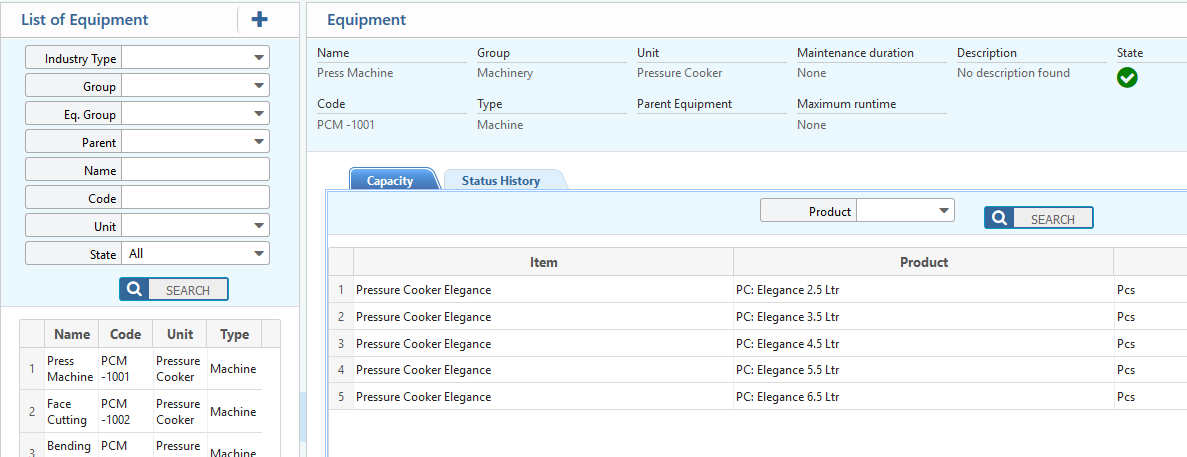This screenshot has height=457, width=1187.
Task: Click the PCM -1002 code cell
Action: point(126,411)
